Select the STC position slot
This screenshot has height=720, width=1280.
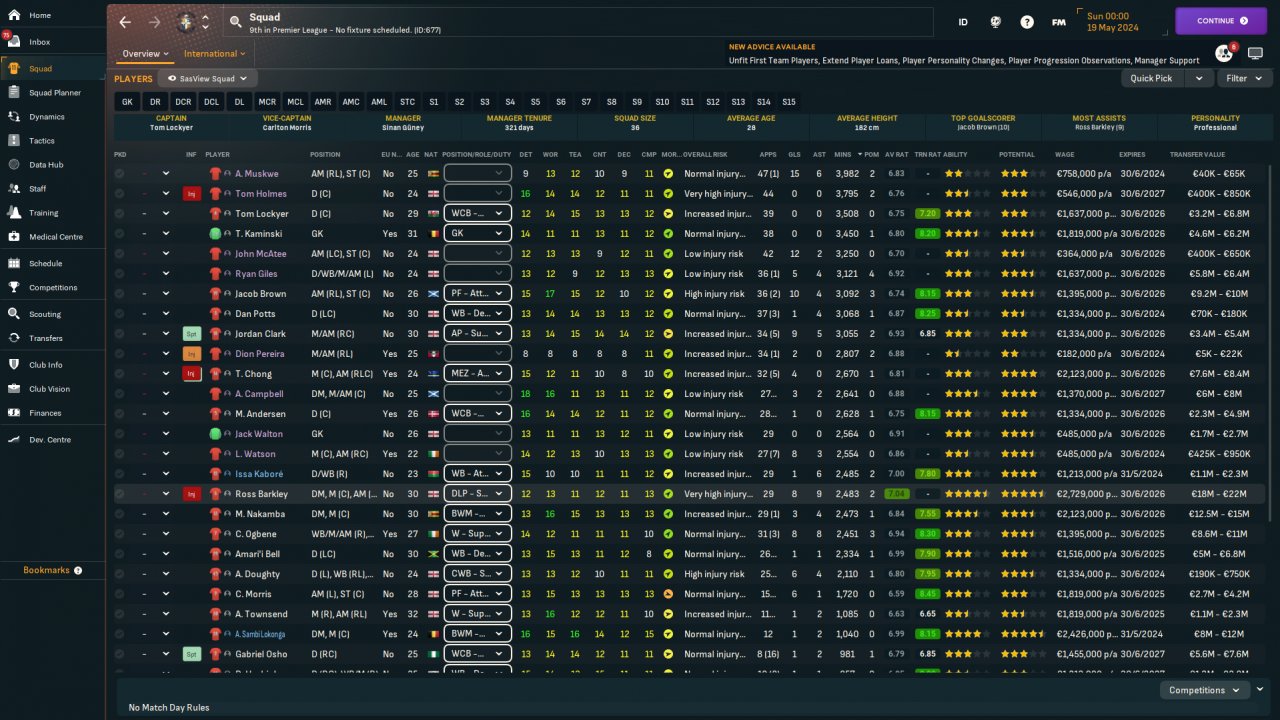pyautogui.click(x=407, y=102)
